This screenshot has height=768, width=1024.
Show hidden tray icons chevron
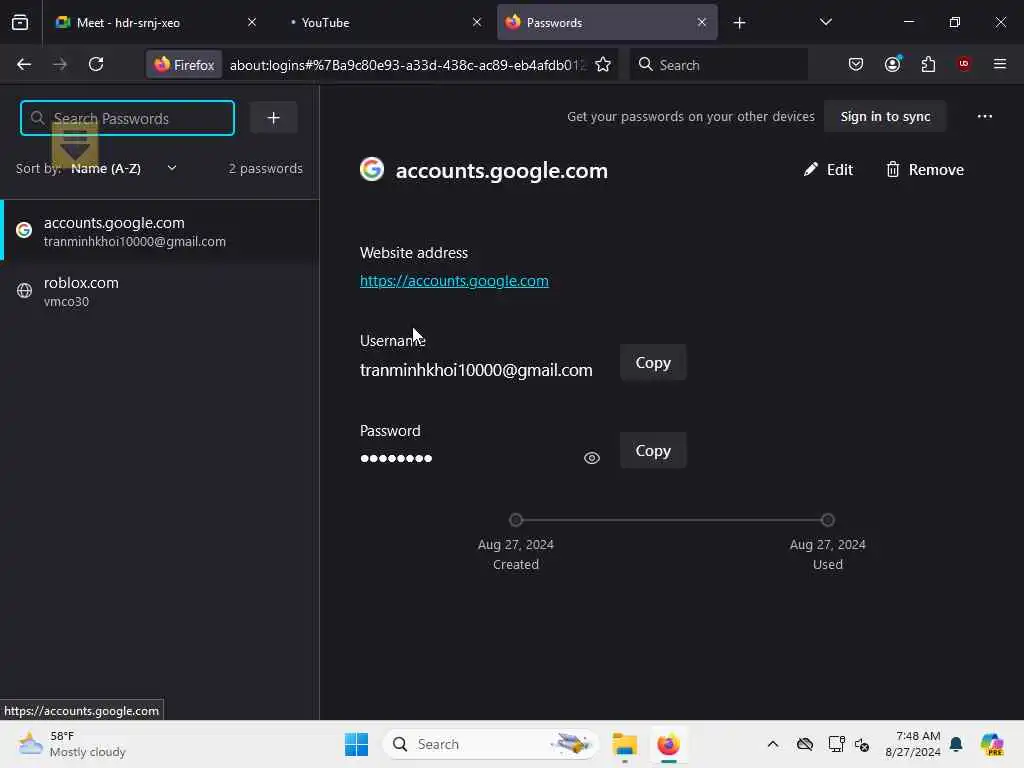tap(773, 744)
